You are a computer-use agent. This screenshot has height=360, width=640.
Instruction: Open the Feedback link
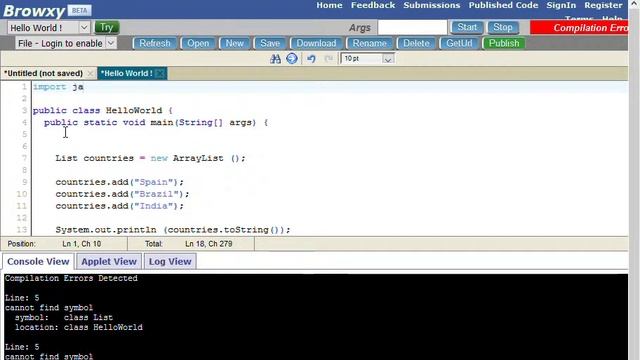click(x=373, y=5)
